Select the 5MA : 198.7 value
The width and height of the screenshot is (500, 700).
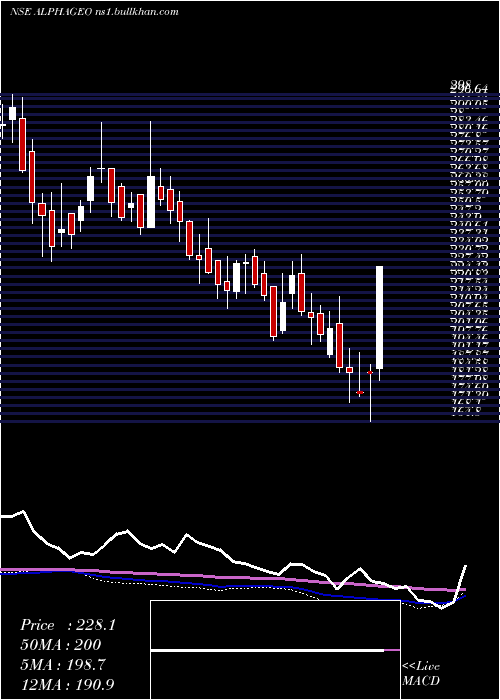63,665
